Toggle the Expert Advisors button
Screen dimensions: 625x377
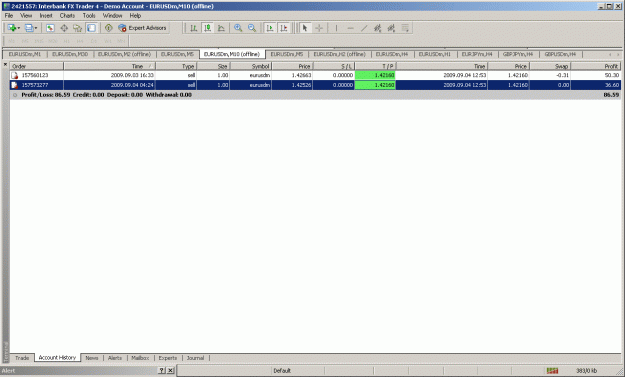pos(142,28)
